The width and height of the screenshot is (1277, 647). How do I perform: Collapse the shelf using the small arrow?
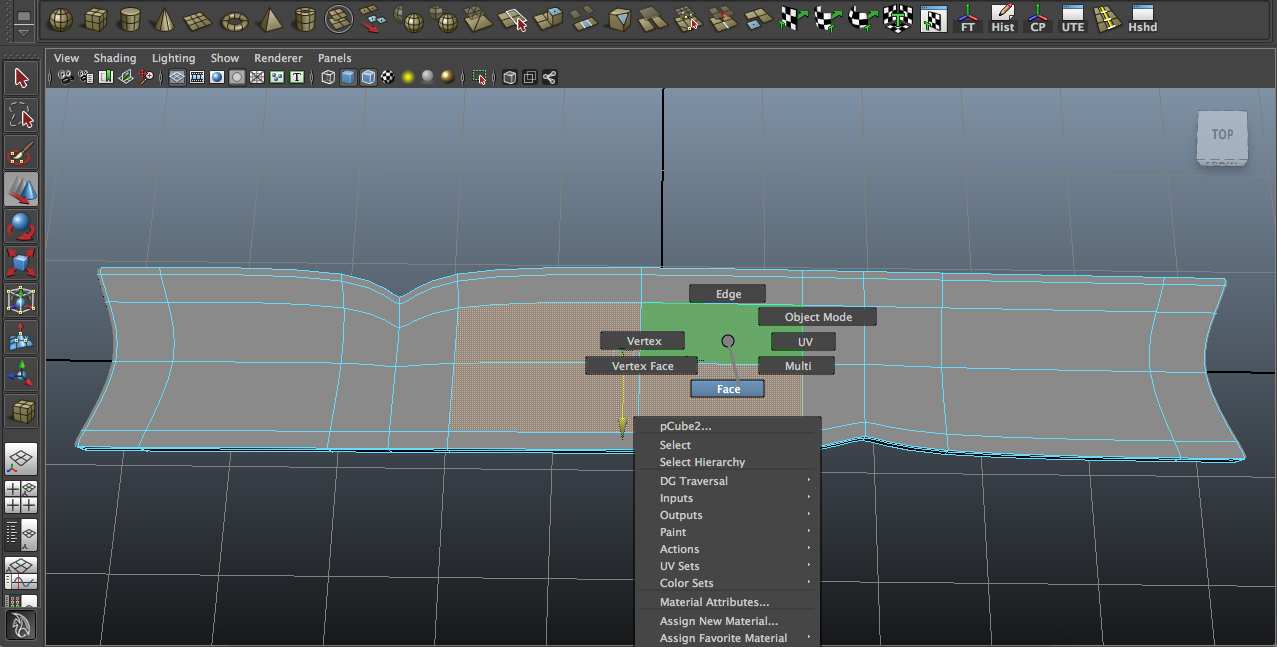[x=22, y=33]
